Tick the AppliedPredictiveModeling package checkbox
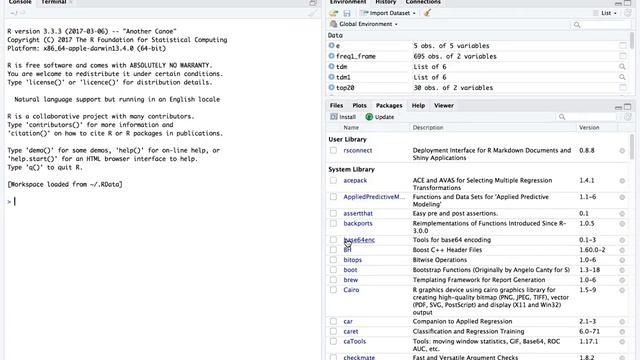The height and width of the screenshot is (360, 640). click(x=333, y=197)
